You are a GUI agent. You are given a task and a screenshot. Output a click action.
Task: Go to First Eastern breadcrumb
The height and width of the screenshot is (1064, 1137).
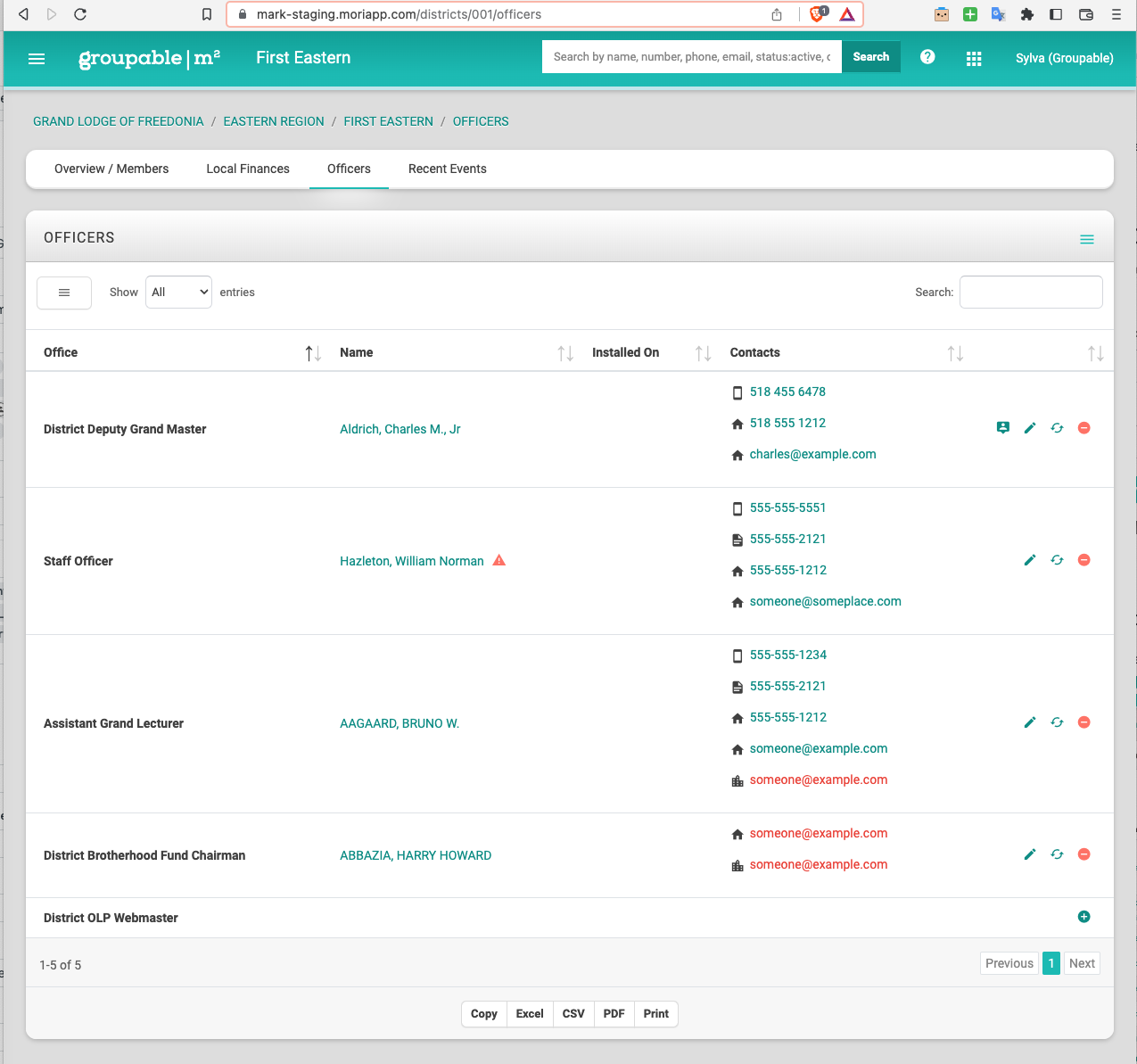coord(389,121)
